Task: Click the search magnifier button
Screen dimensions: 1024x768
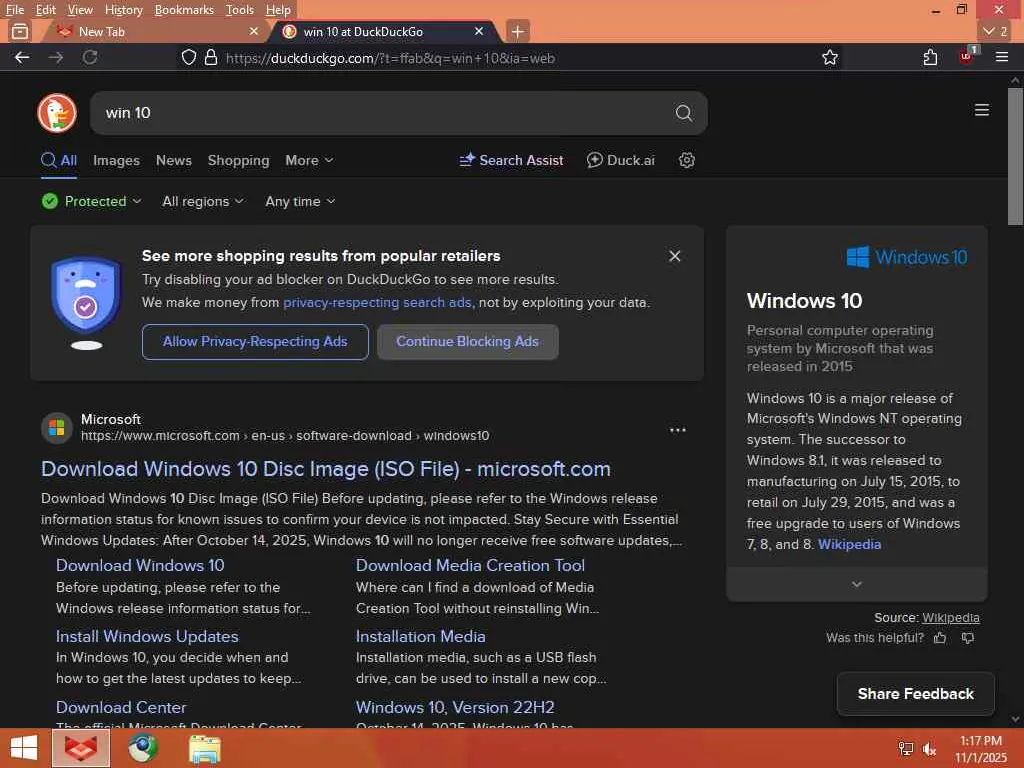Action: point(683,113)
